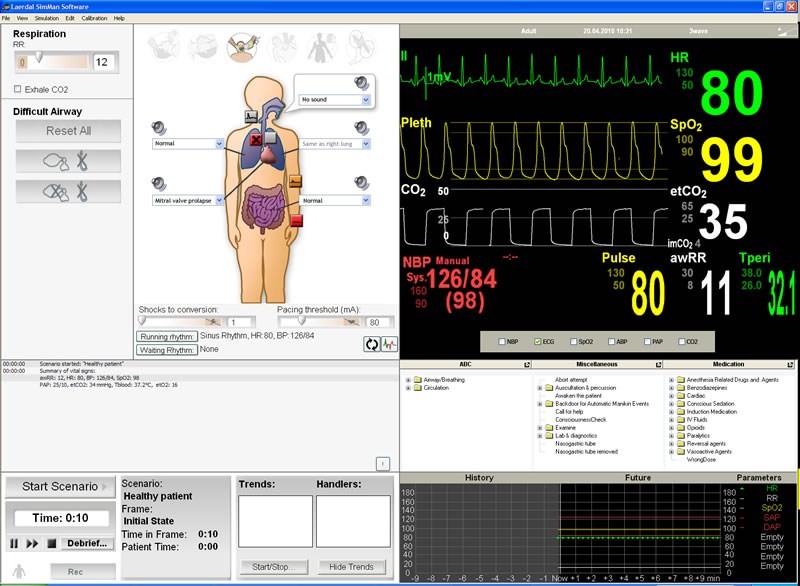
Task: Click the red square icon at the hand
Action: click(x=296, y=220)
